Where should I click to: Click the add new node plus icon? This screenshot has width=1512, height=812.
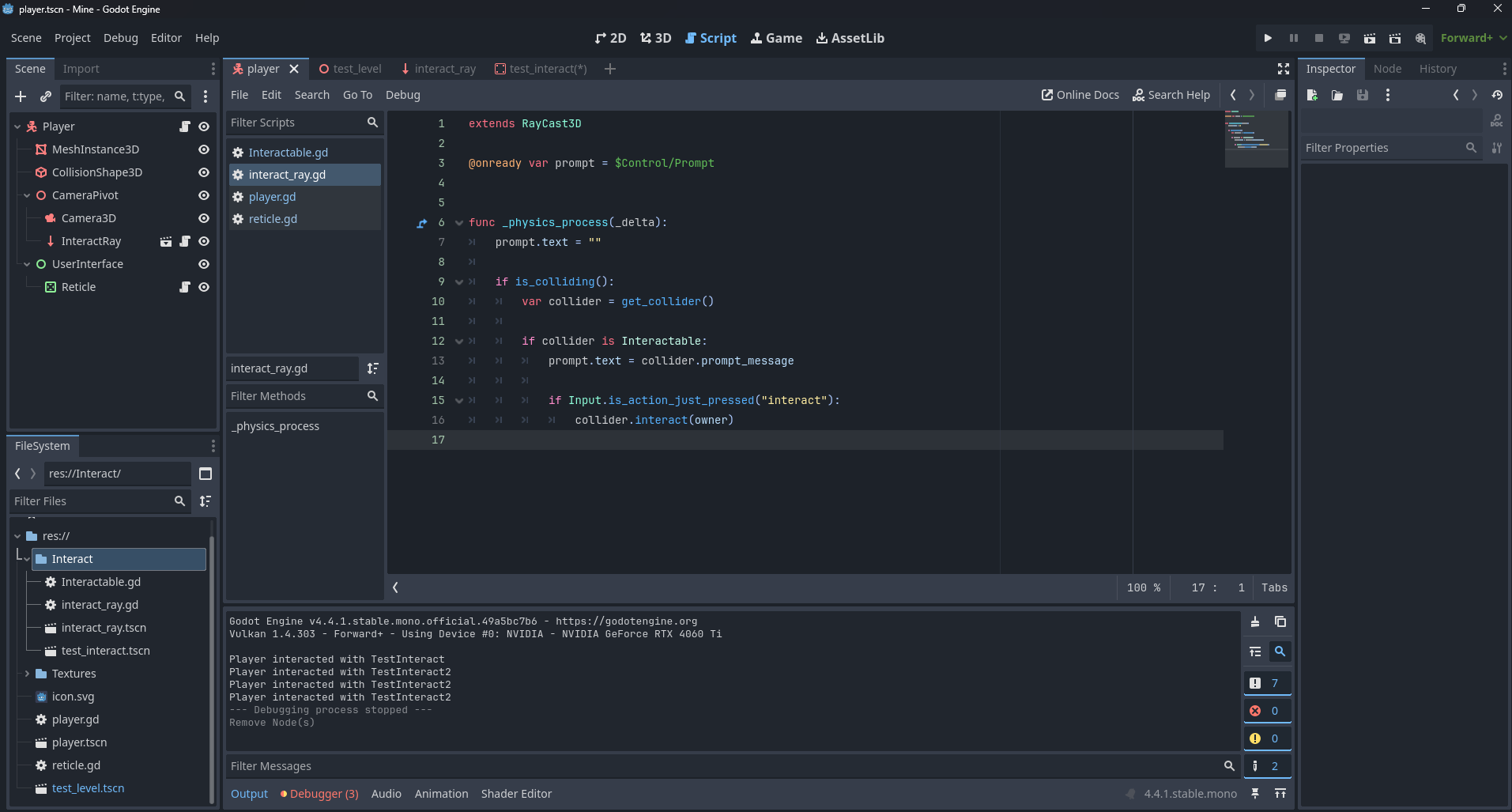[x=21, y=96]
